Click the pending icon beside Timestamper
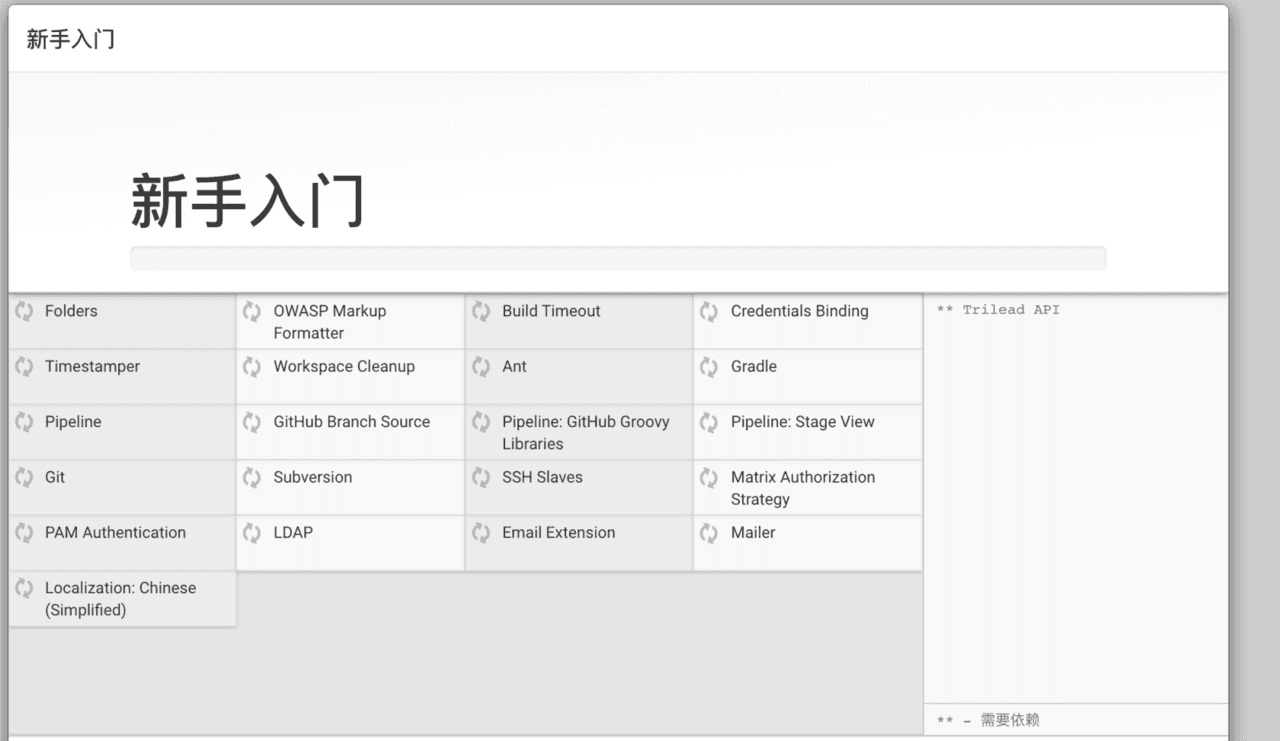The image size is (1280, 741). (24, 367)
